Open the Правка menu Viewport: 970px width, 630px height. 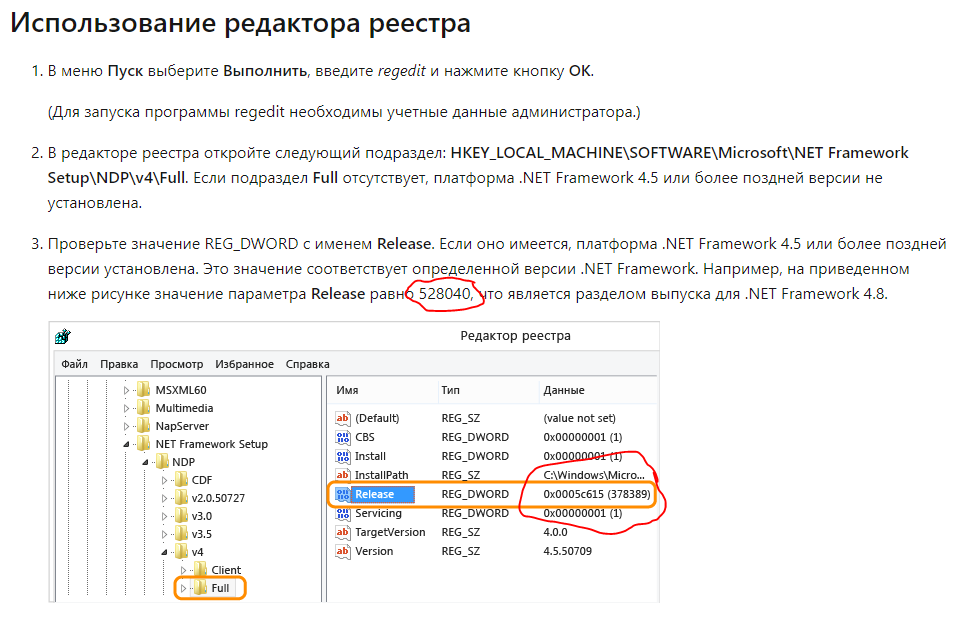click(x=119, y=364)
